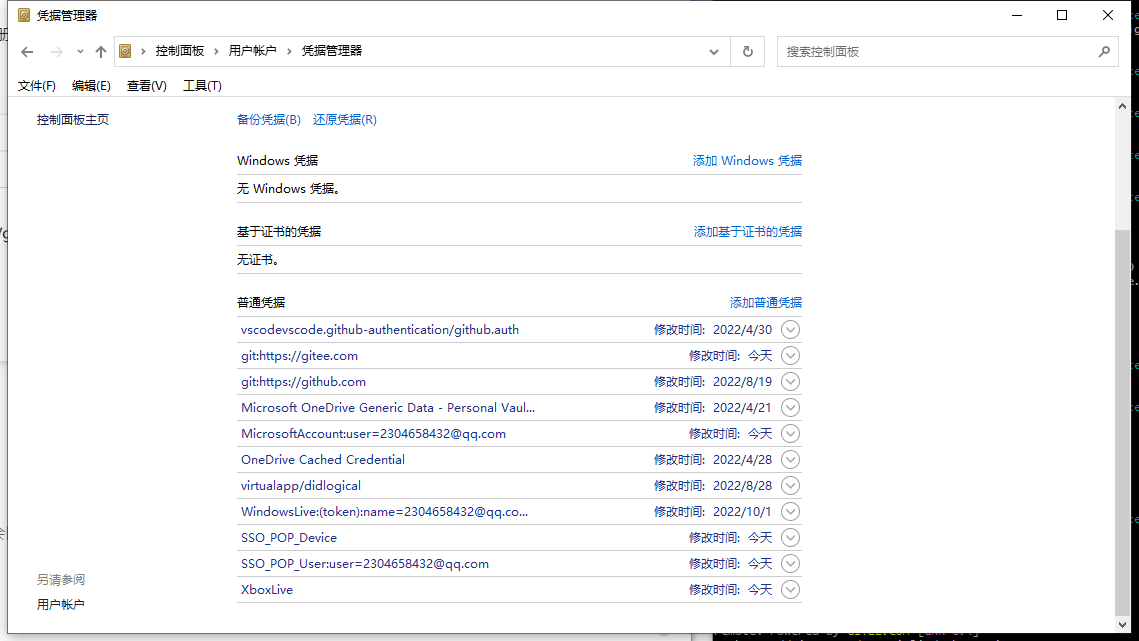Expand WindowsLive:(token) credential chevron
1139x641 pixels.
coord(790,512)
